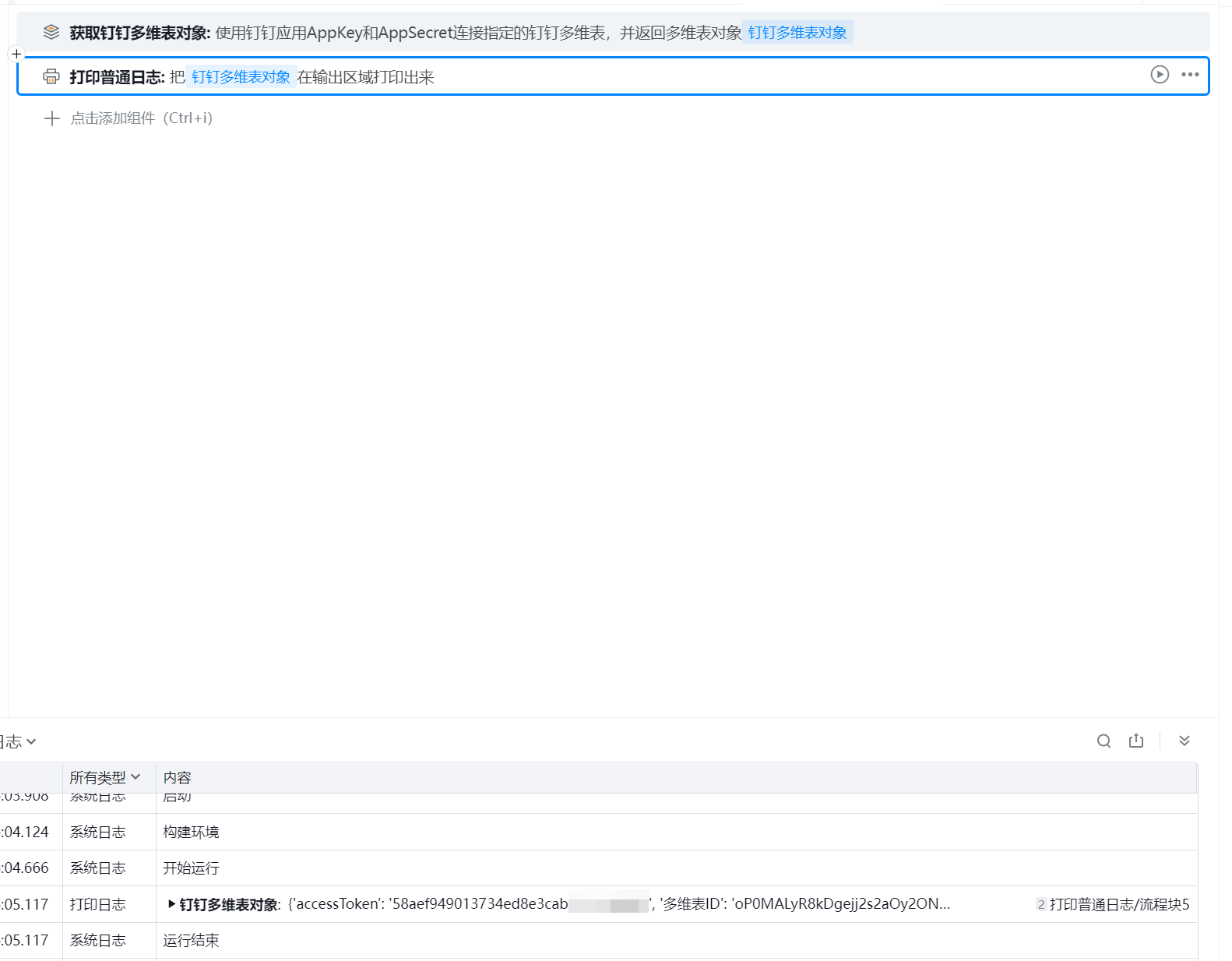
Task: Click 钉钉多维表对象 variable tag in print step
Action: (241, 77)
